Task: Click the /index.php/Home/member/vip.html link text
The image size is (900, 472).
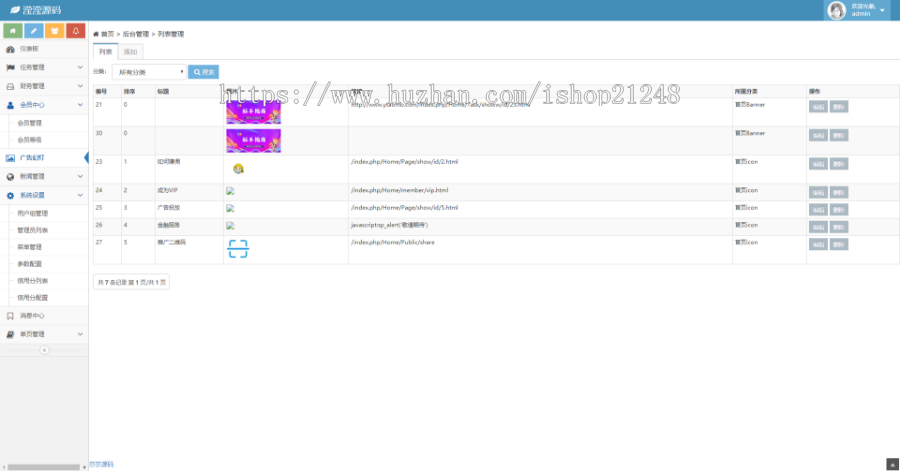Action: tap(399, 191)
